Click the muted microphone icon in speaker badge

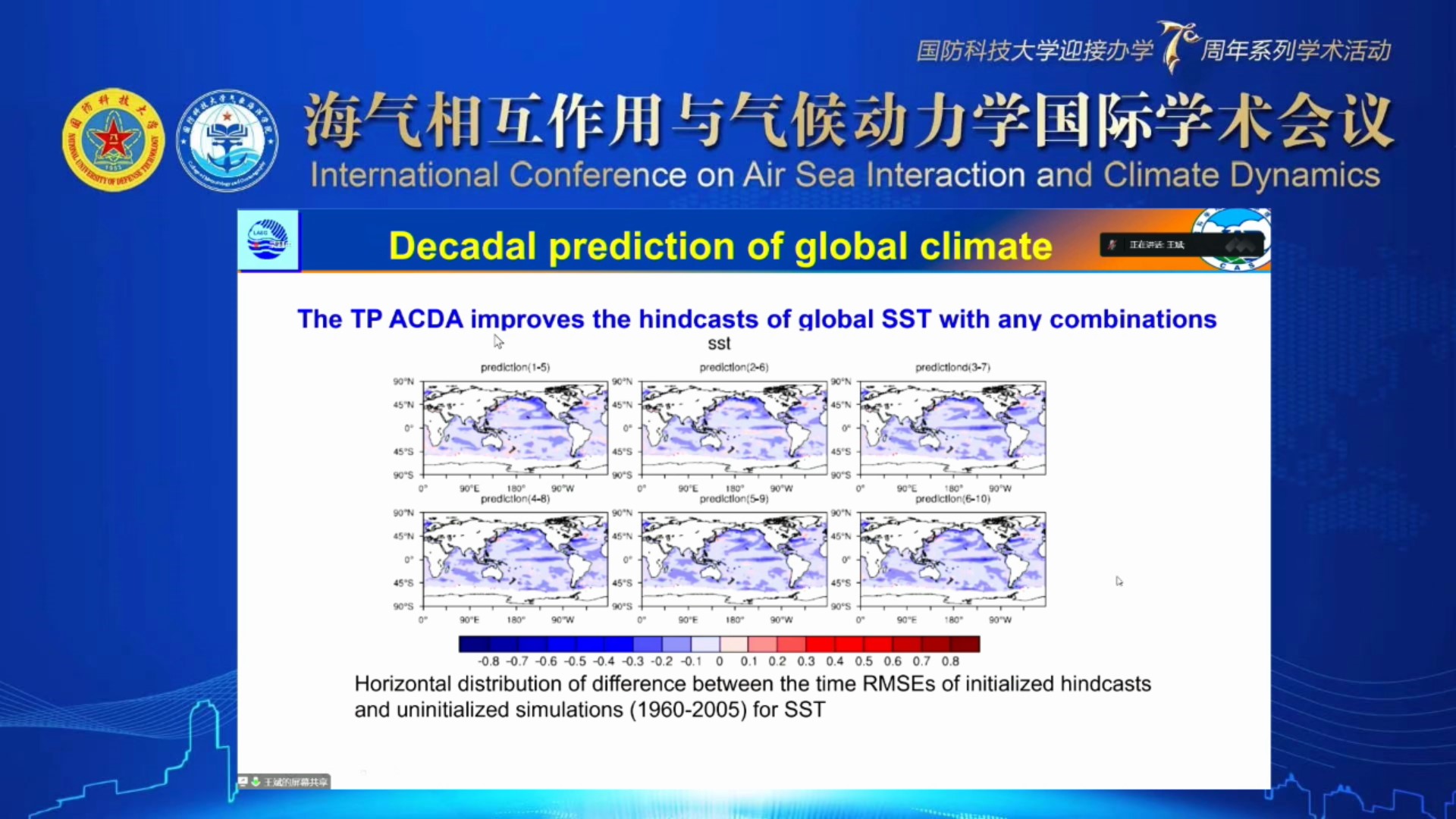click(1112, 245)
